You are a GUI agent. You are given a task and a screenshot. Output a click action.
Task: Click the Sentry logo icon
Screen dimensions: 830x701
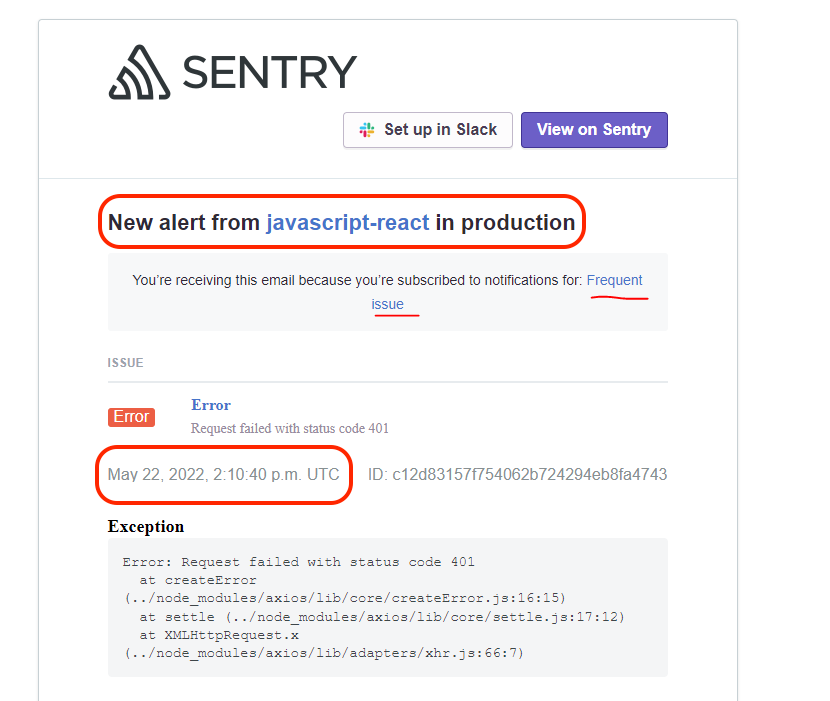click(x=138, y=72)
